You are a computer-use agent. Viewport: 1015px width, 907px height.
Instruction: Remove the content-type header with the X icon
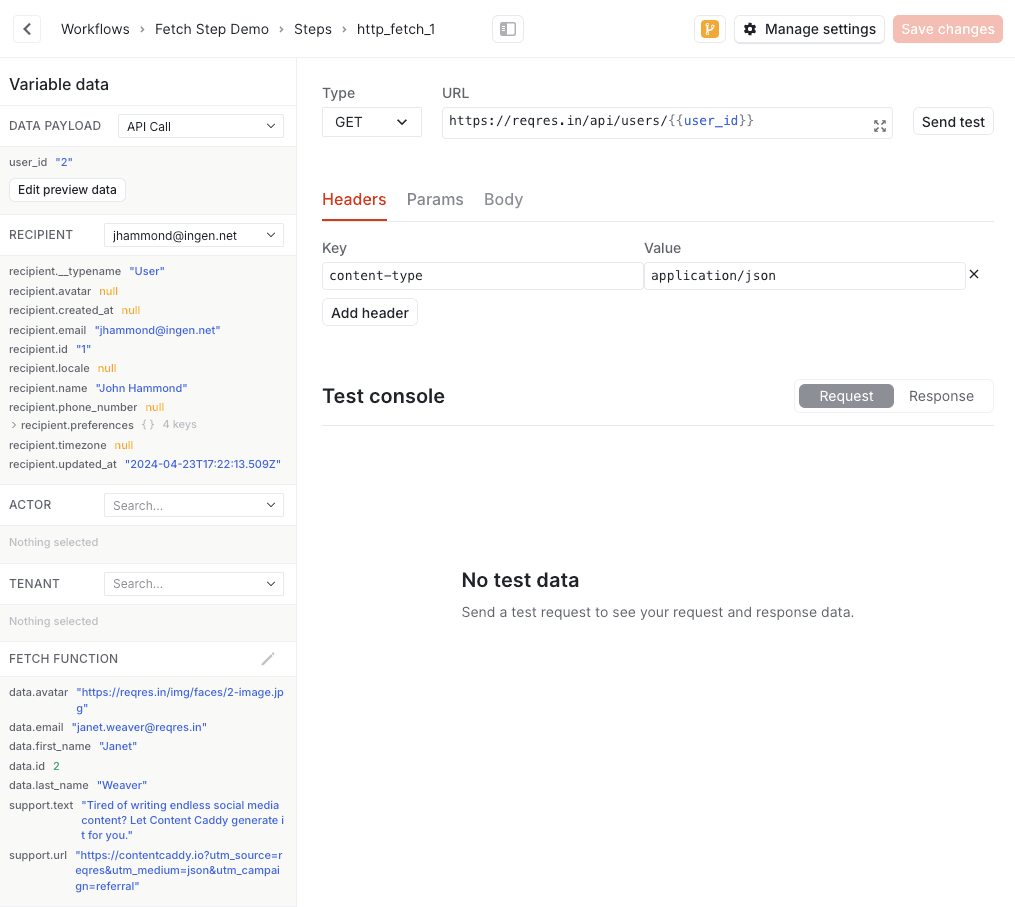(973, 273)
